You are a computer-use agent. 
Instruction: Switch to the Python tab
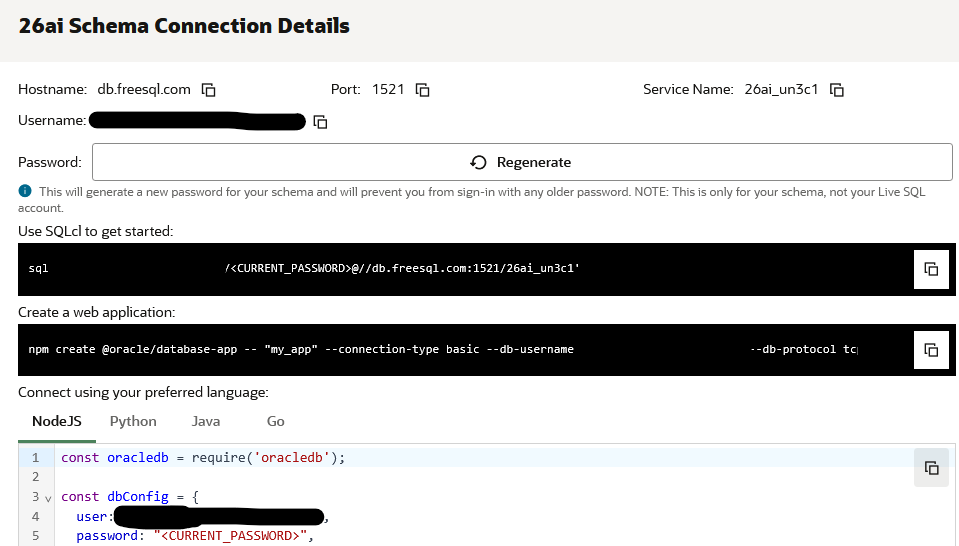pos(133,421)
